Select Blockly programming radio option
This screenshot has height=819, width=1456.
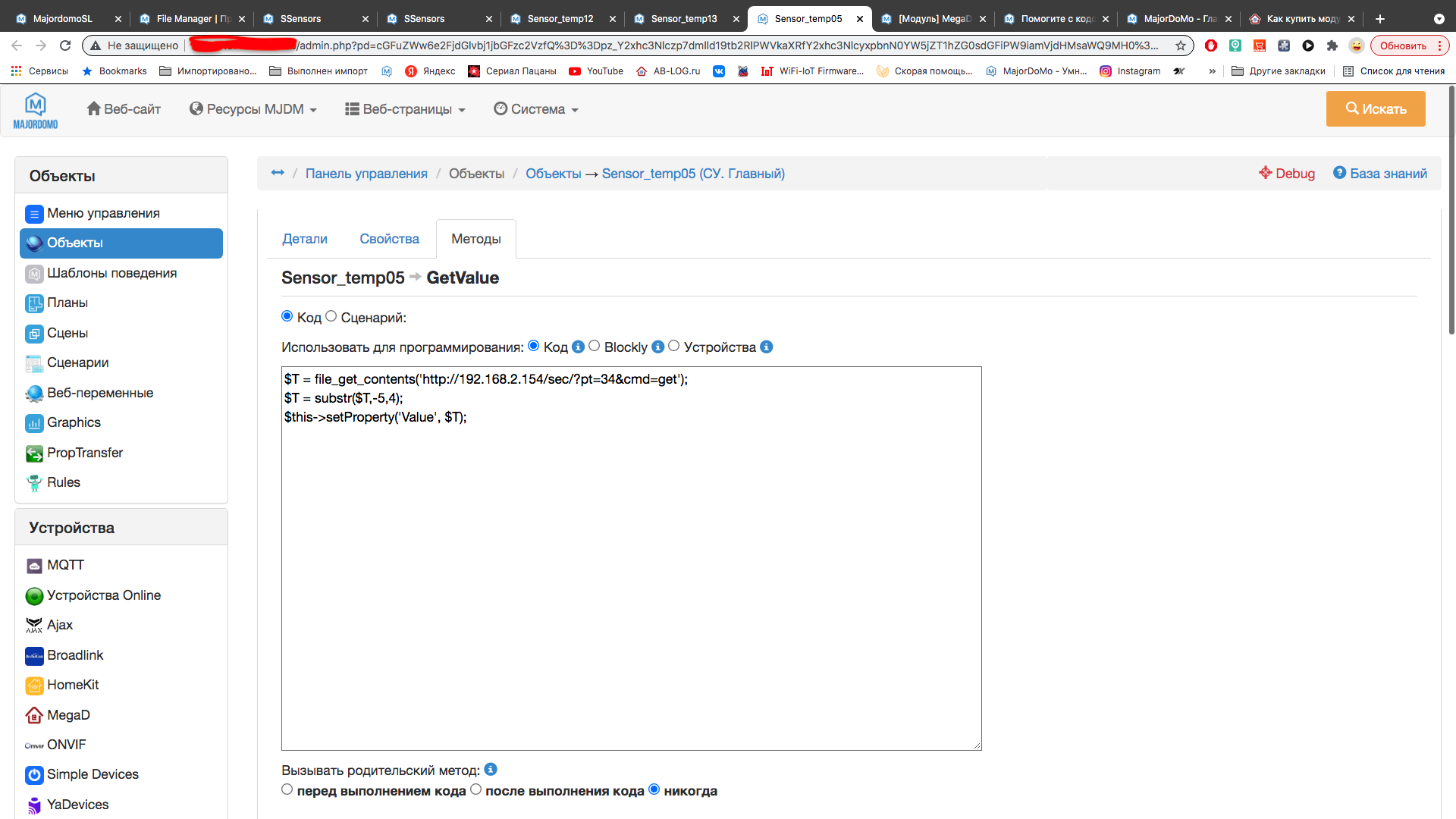pos(595,346)
